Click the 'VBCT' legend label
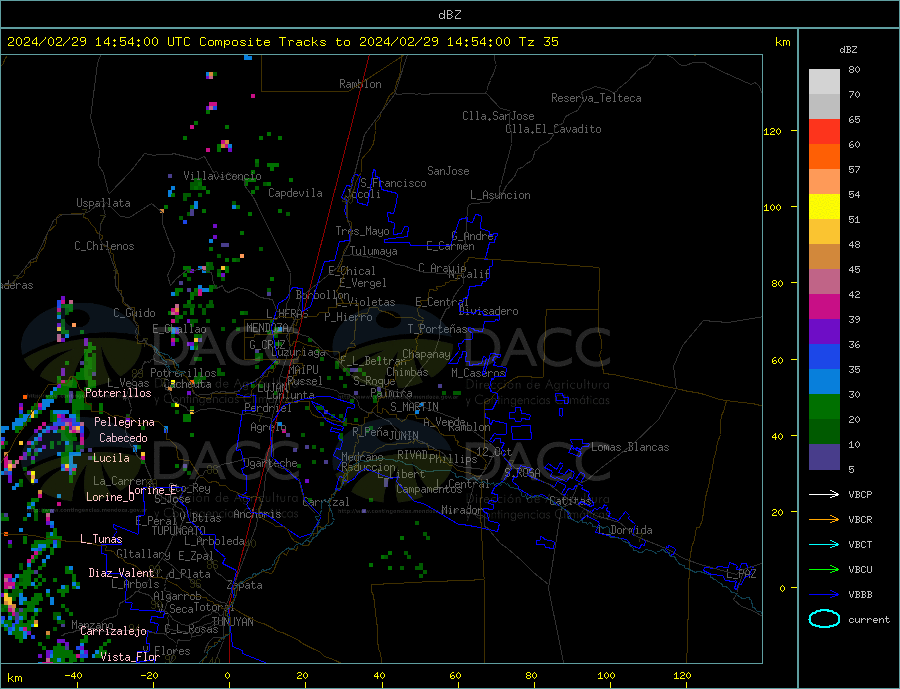900x689 pixels. [x=860, y=544]
